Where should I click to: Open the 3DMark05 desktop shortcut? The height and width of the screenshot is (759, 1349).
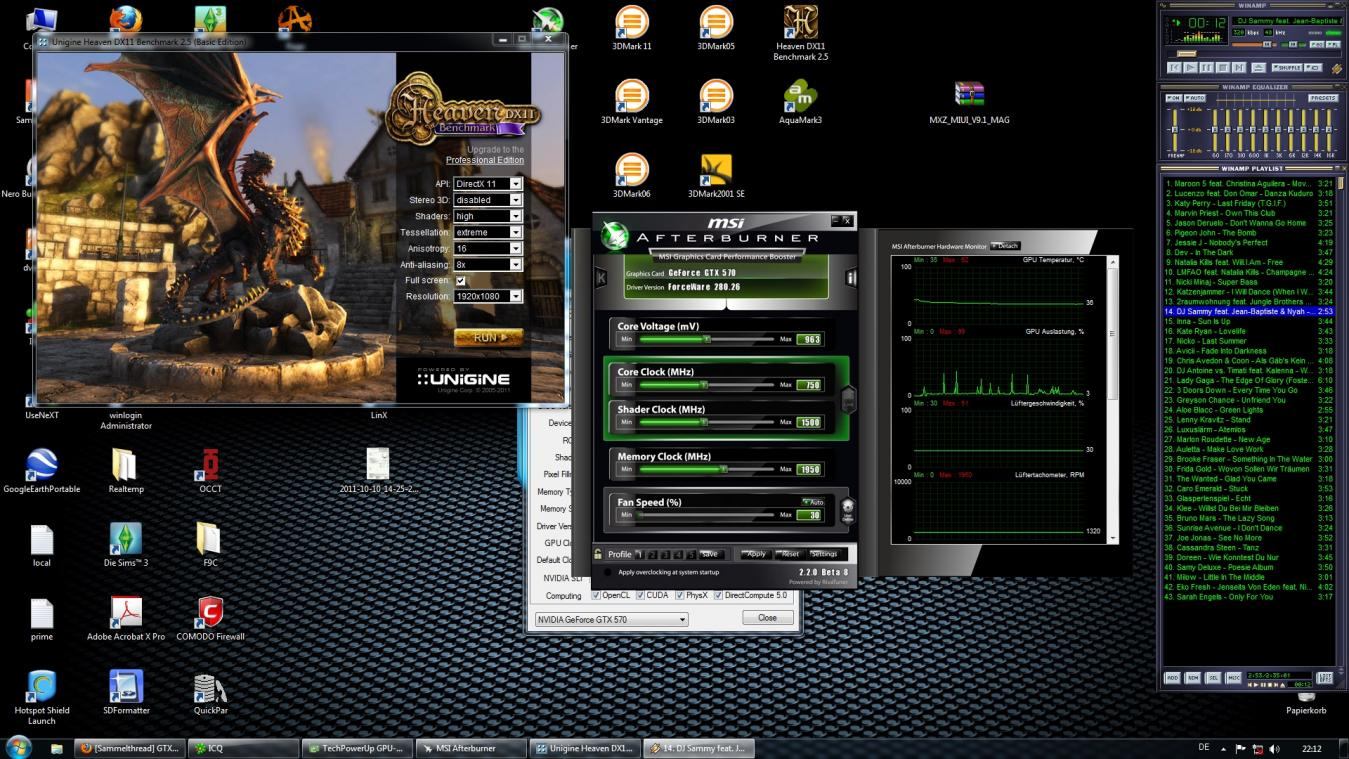point(715,27)
